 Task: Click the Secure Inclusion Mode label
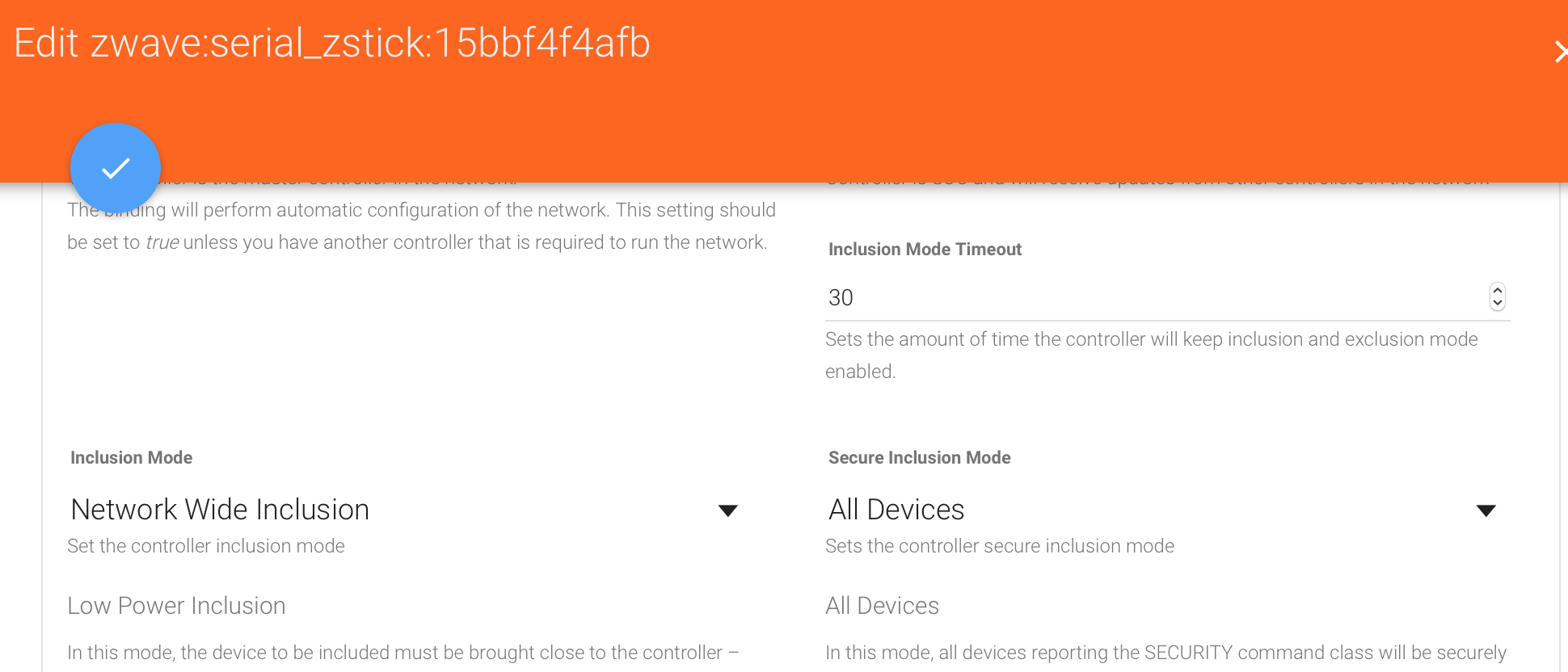coord(919,458)
